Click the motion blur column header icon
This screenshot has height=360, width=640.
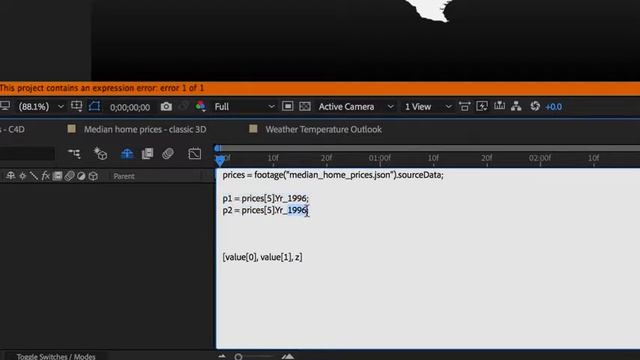[x=69, y=176]
